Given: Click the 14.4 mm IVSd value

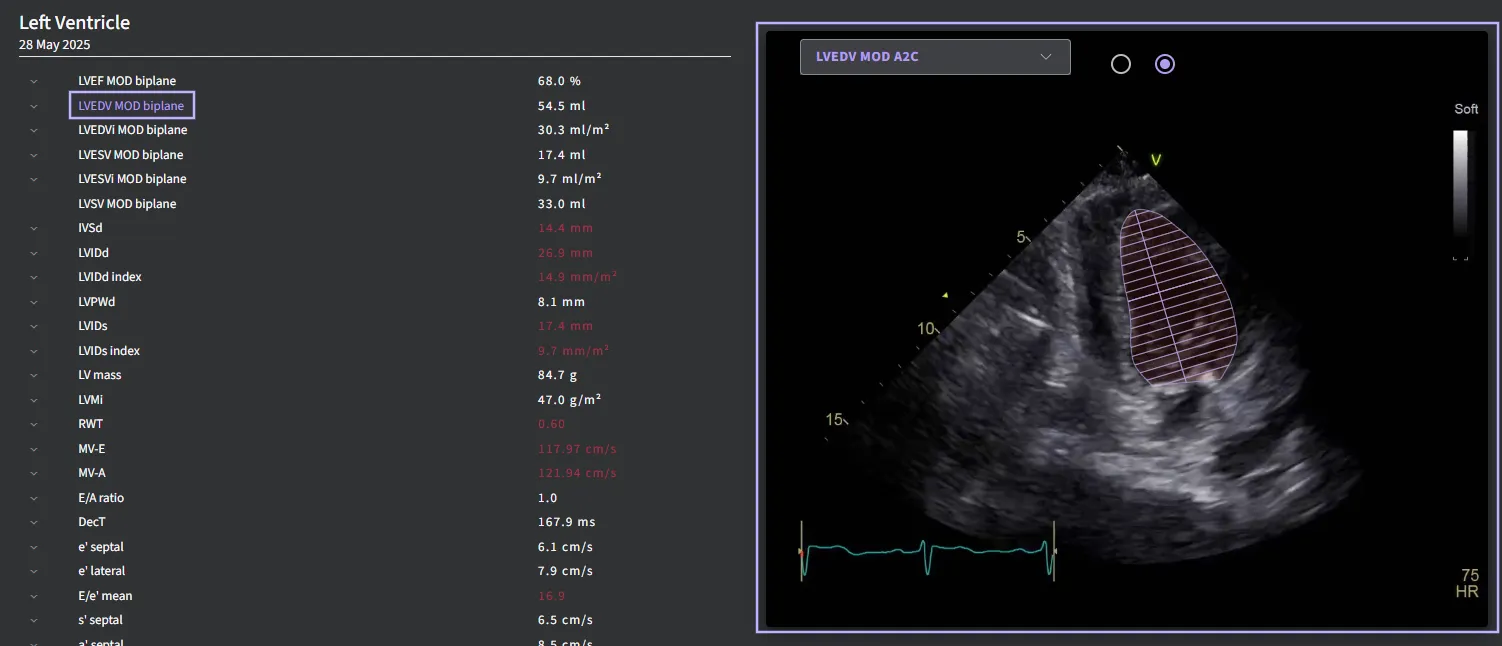Looking at the screenshot, I should point(565,228).
